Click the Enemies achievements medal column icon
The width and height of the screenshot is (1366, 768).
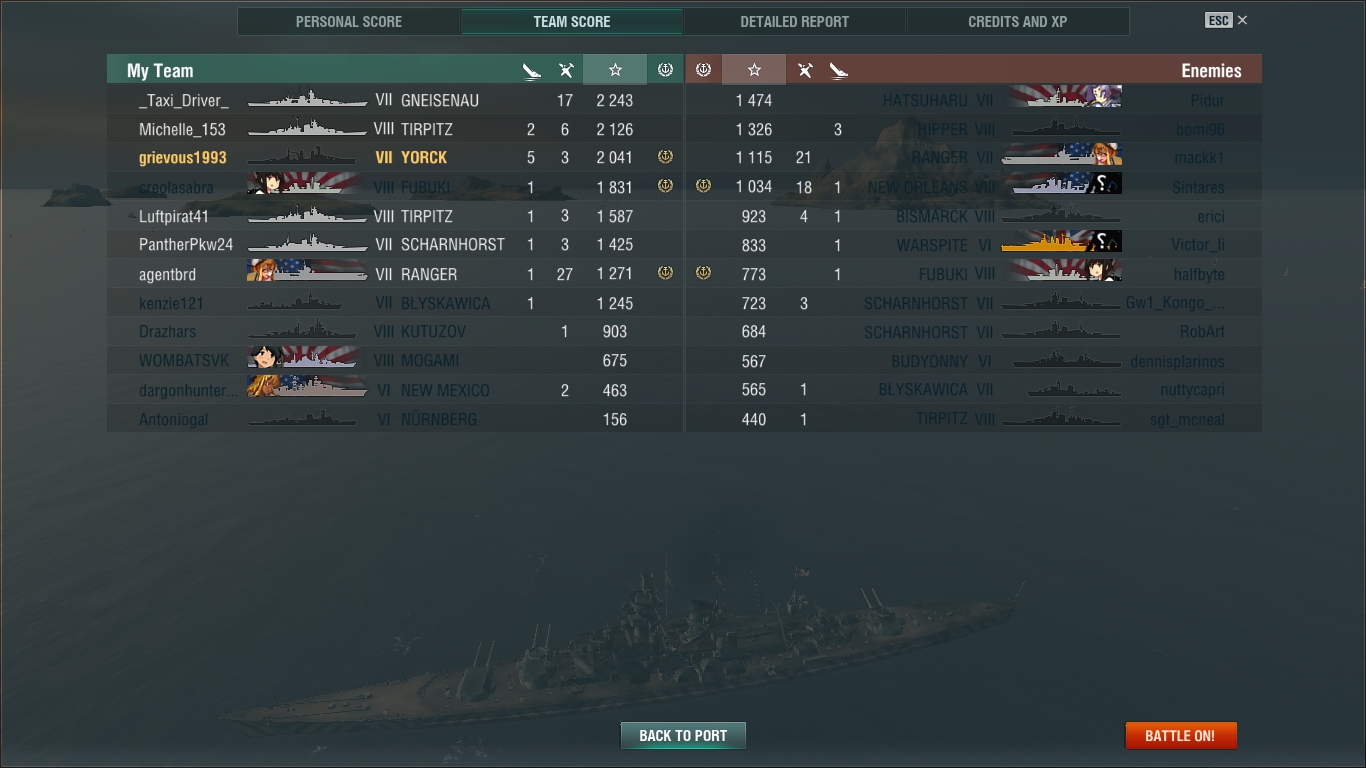(703, 70)
